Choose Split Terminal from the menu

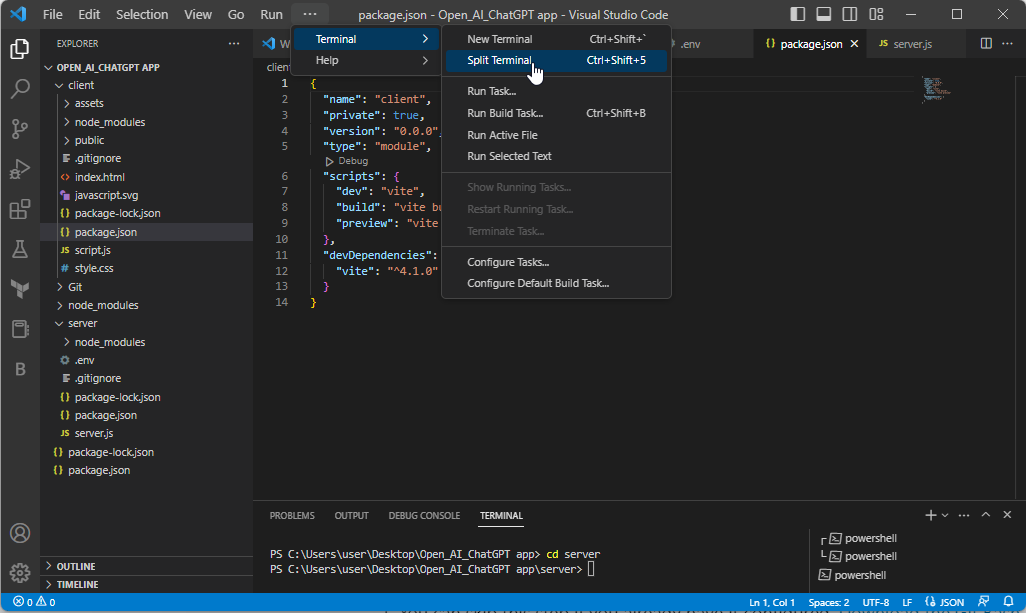click(556, 60)
